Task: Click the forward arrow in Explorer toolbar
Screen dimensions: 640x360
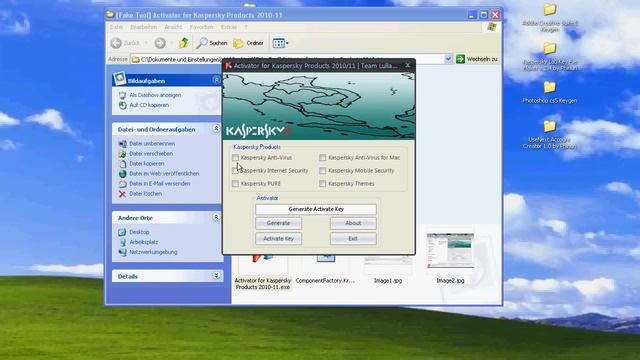Action: point(160,43)
